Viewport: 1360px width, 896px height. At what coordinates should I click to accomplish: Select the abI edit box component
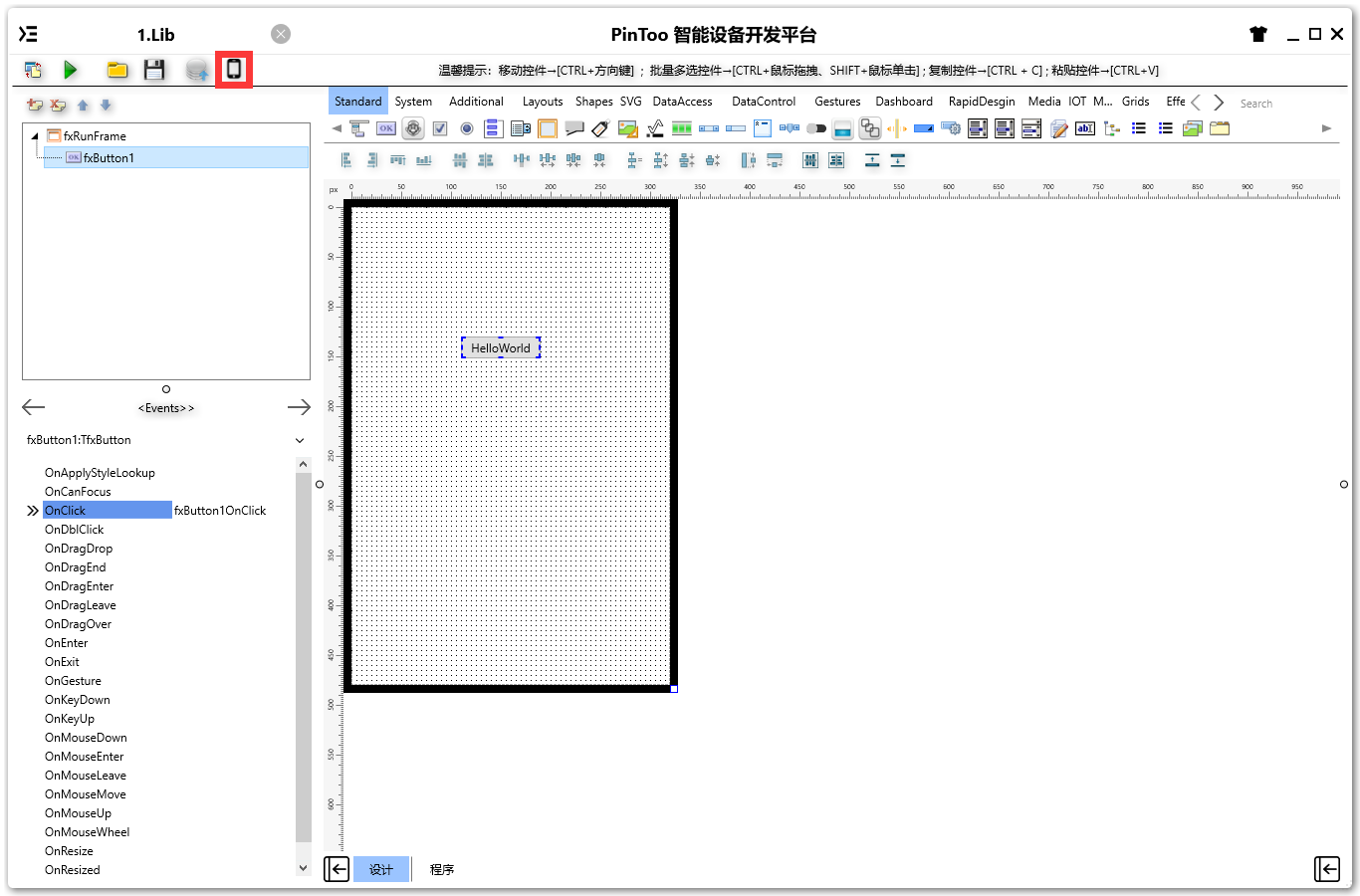tap(1085, 128)
